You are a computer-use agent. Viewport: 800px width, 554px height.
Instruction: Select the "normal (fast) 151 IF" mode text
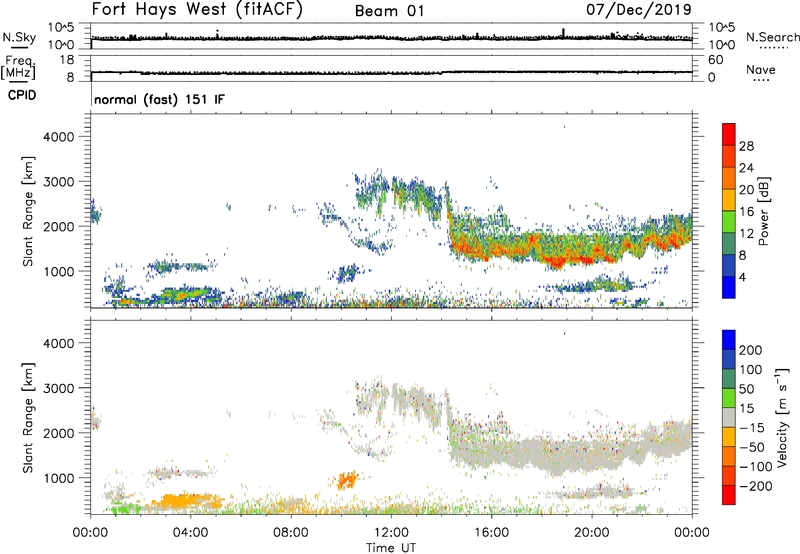pyautogui.click(x=159, y=99)
